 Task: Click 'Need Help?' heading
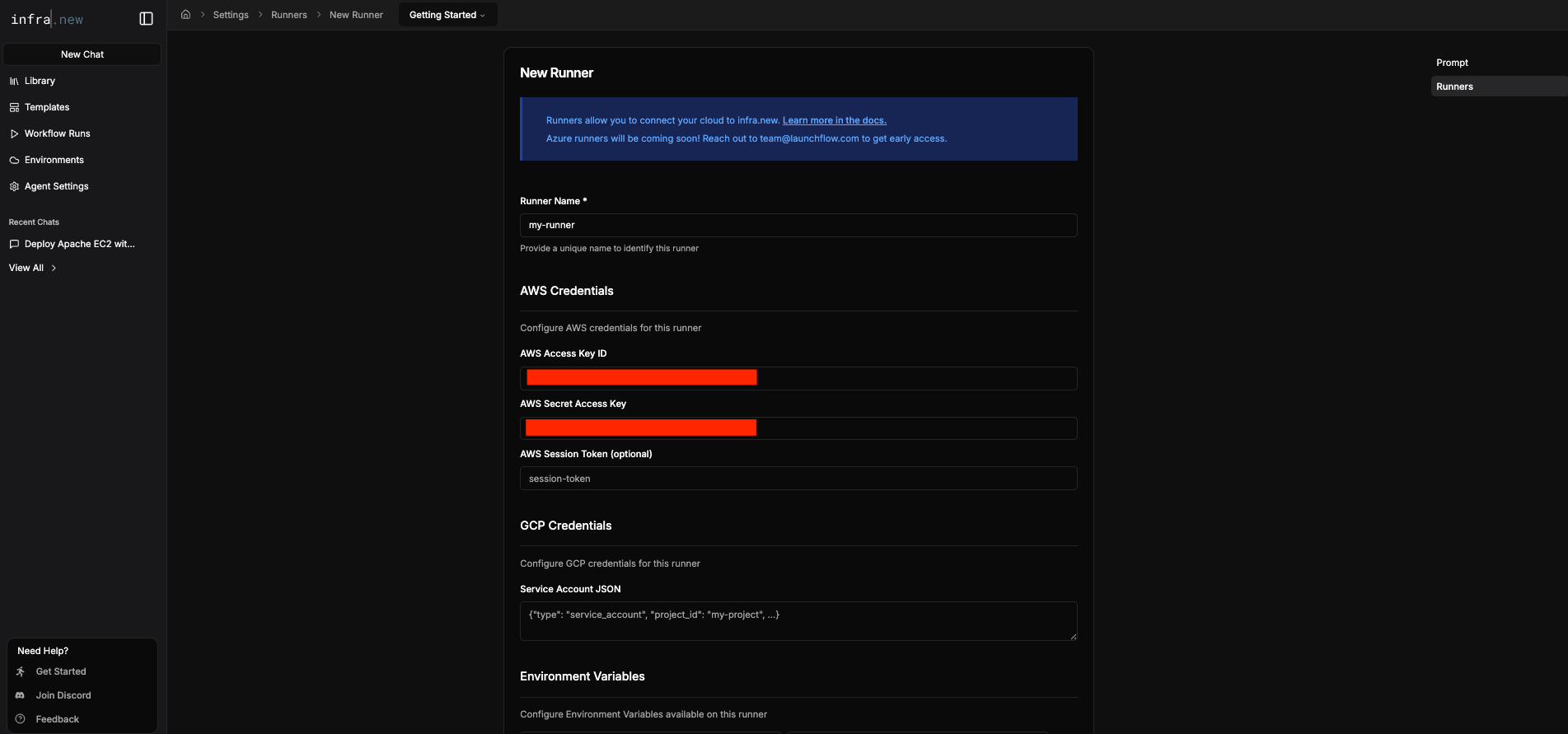pos(43,651)
